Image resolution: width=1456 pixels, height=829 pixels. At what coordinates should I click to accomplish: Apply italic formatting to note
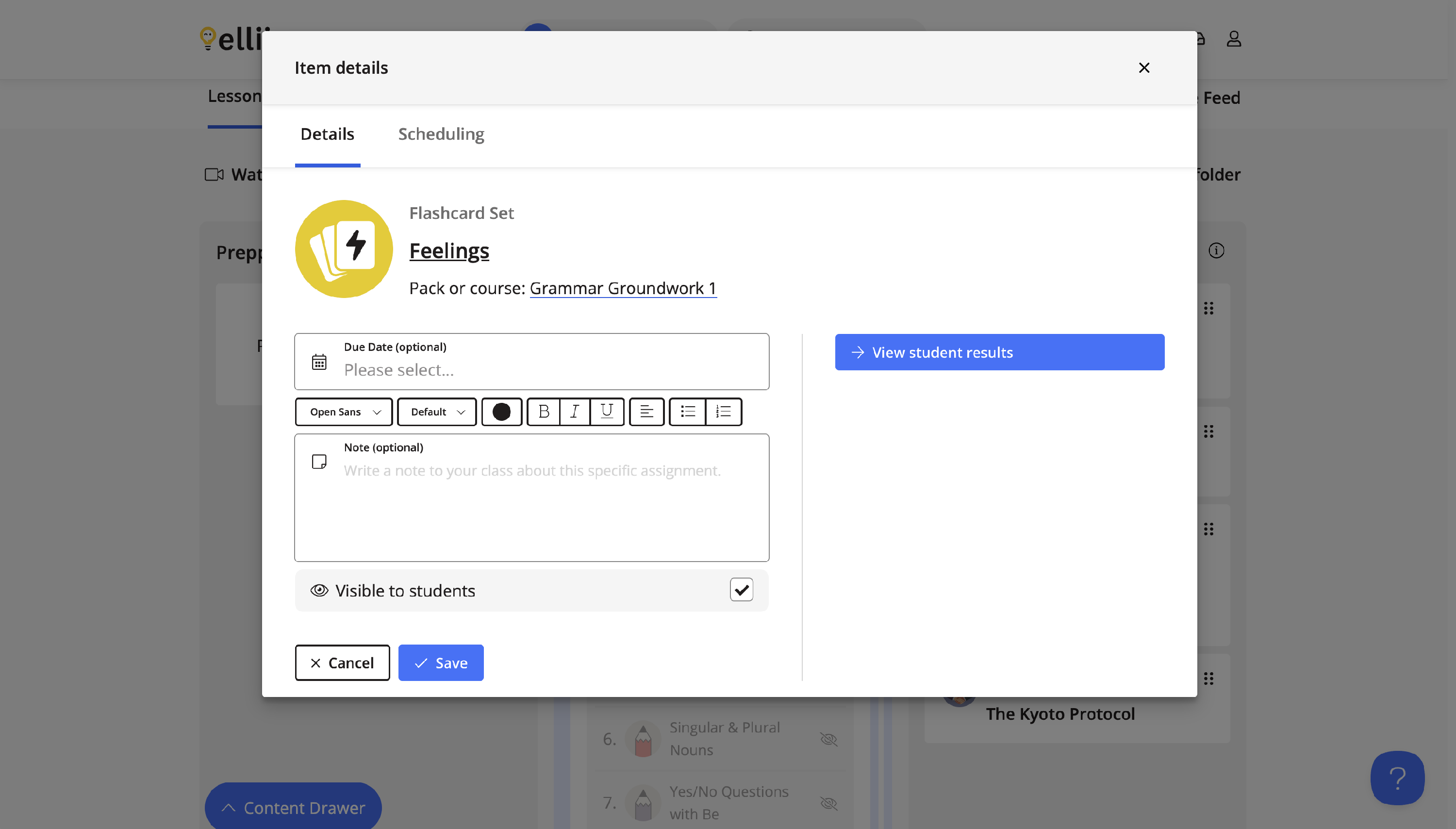point(575,411)
